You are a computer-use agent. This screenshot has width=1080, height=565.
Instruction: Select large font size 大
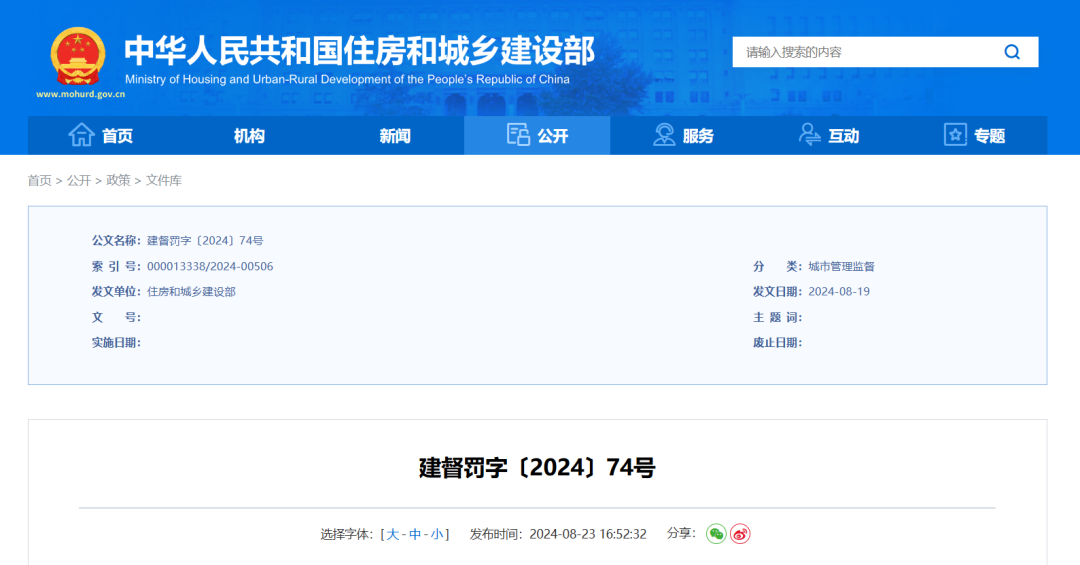click(x=393, y=534)
